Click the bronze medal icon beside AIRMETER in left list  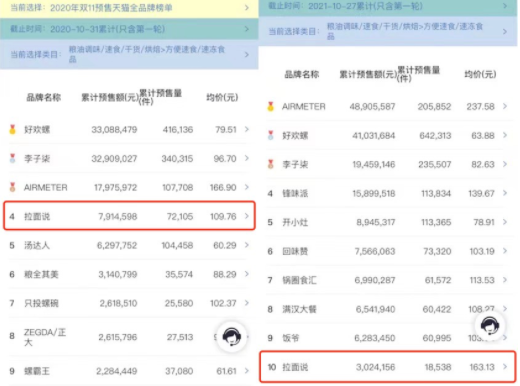[13, 187]
